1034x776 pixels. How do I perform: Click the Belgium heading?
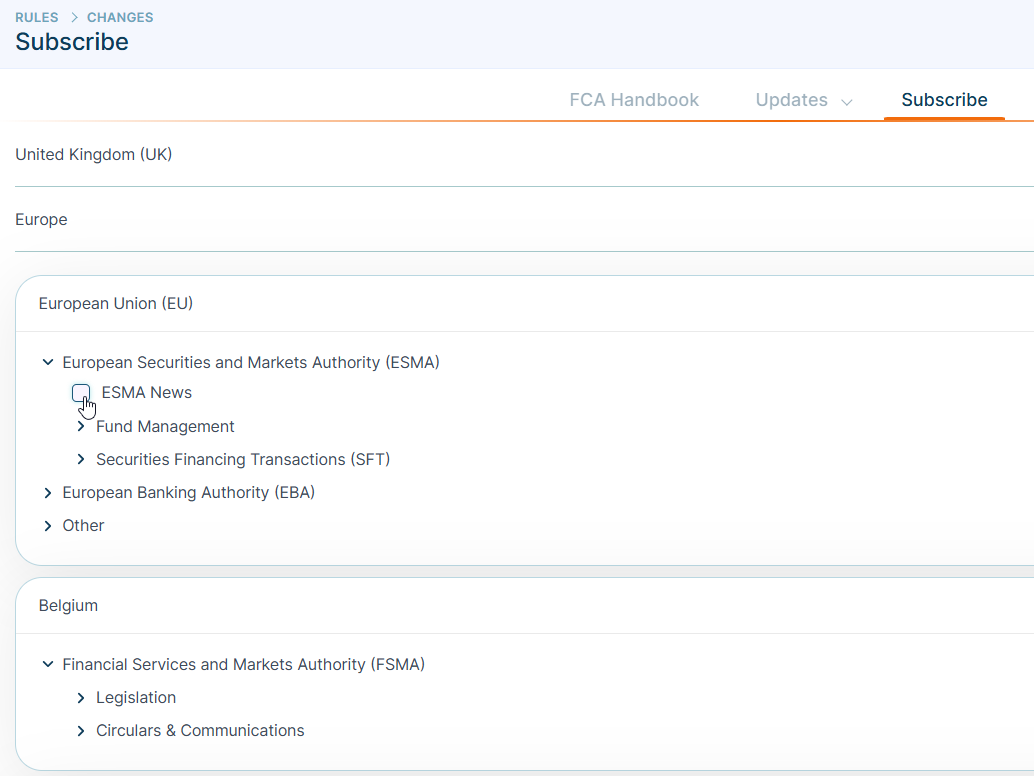(x=69, y=605)
